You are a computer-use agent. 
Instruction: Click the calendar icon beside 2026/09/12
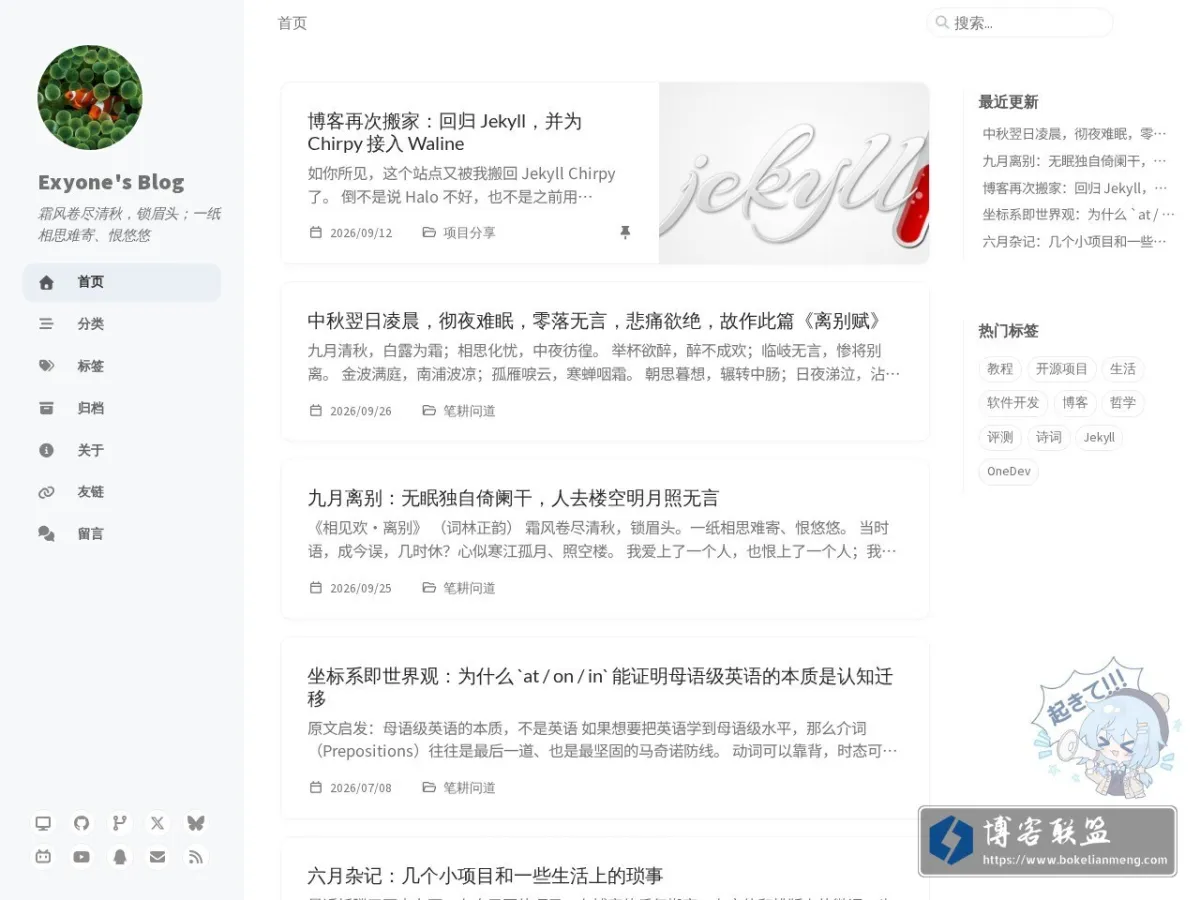click(x=316, y=232)
